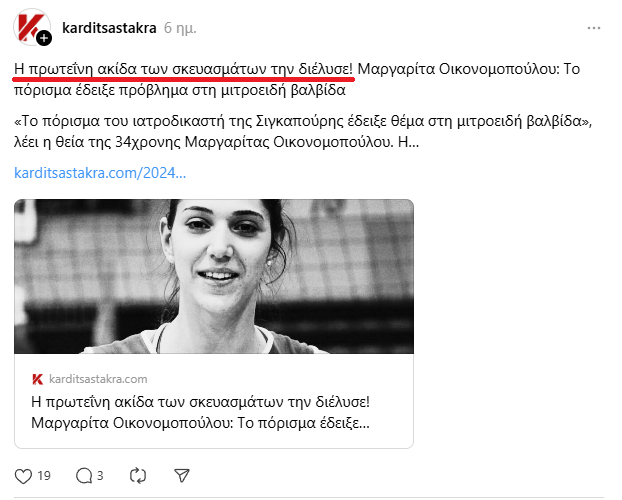Click the Μαργαρίτα Οικονομοπούλου text in post
The height and width of the screenshot is (500, 622).
click(458, 69)
